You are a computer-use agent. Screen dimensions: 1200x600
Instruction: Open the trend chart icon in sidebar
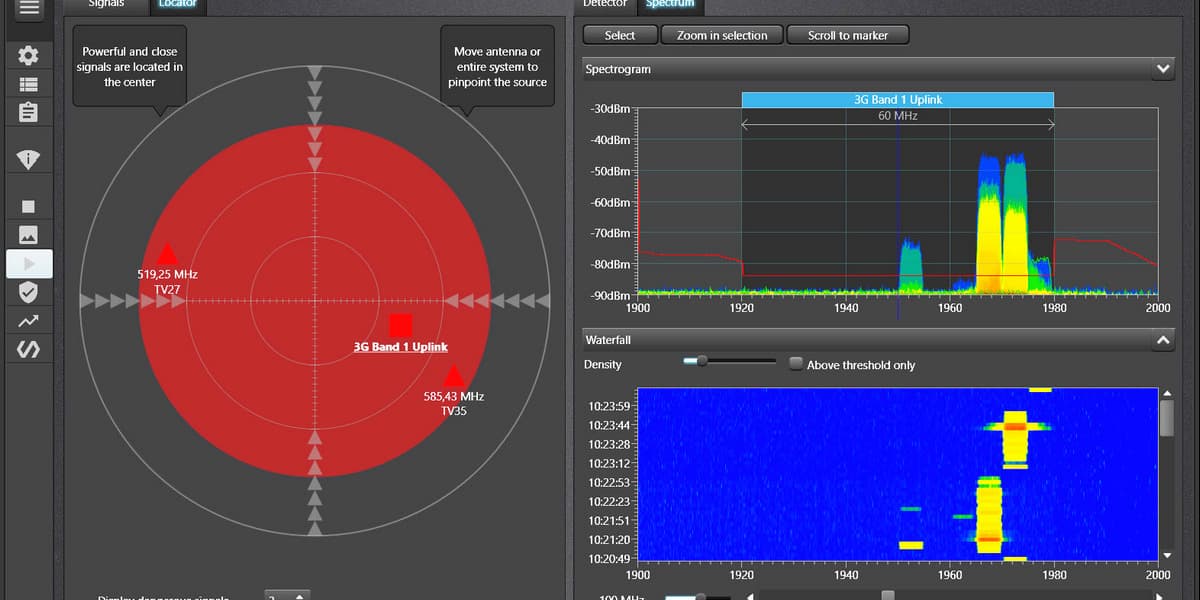click(28, 320)
